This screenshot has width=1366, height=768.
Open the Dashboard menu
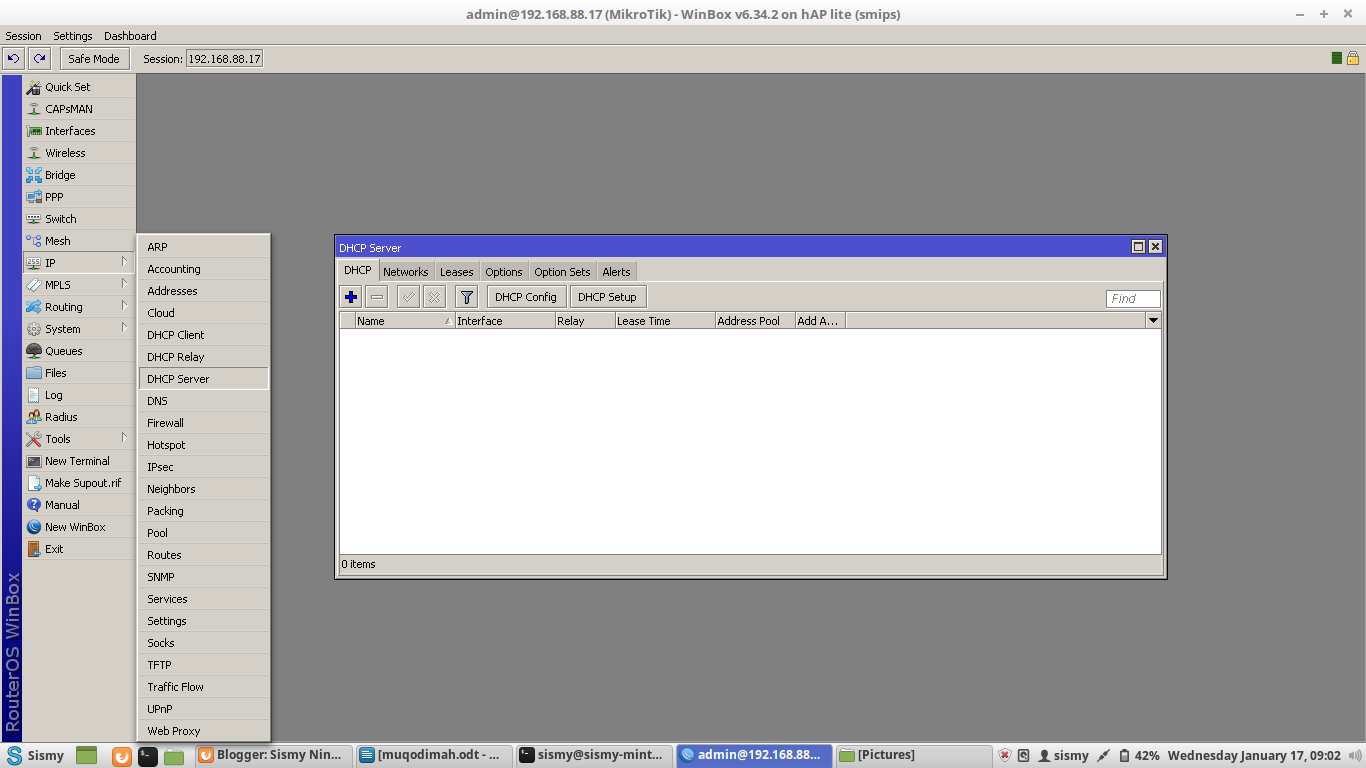click(x=130, y=36)
